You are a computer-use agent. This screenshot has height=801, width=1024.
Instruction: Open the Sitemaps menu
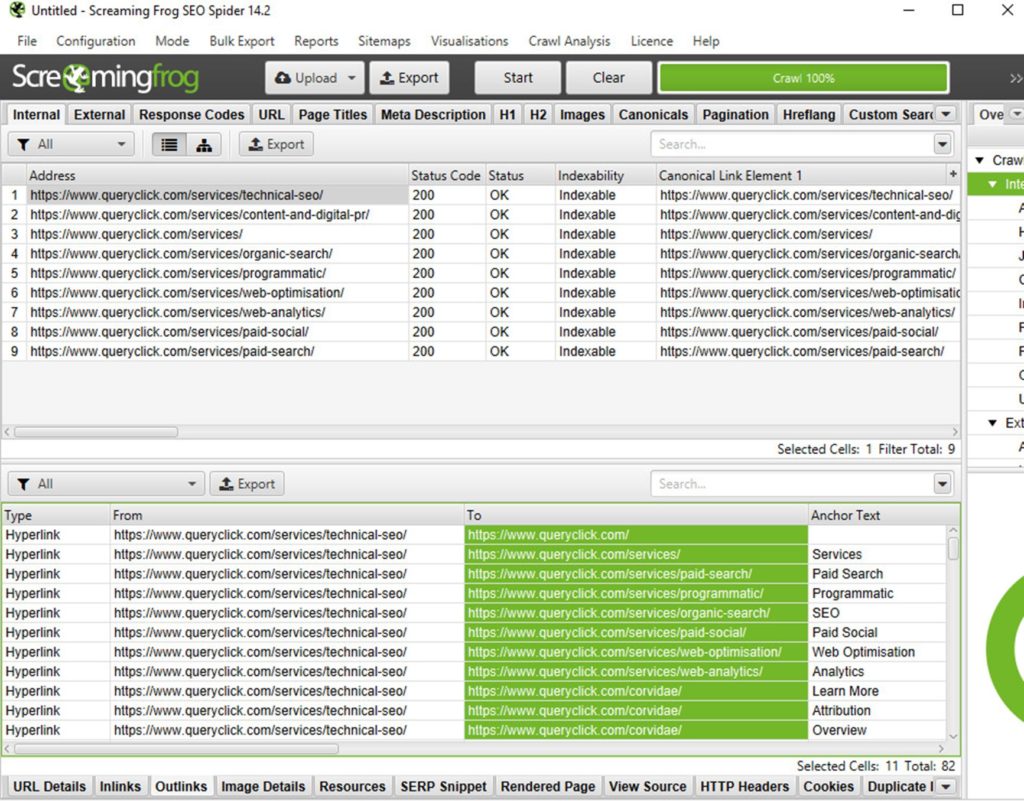(x=384, y=41)
